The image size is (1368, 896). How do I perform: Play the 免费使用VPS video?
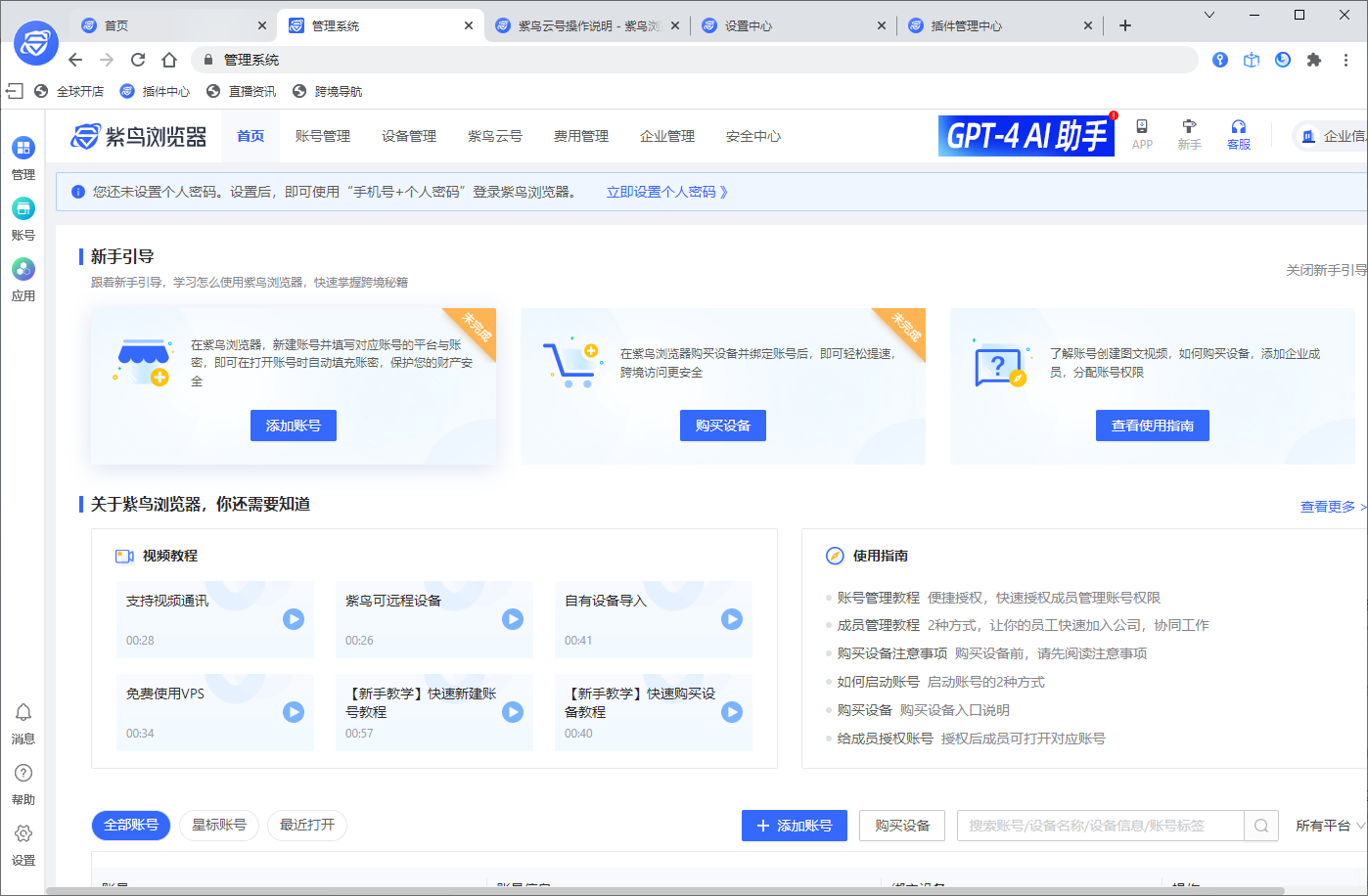point(293,712)
